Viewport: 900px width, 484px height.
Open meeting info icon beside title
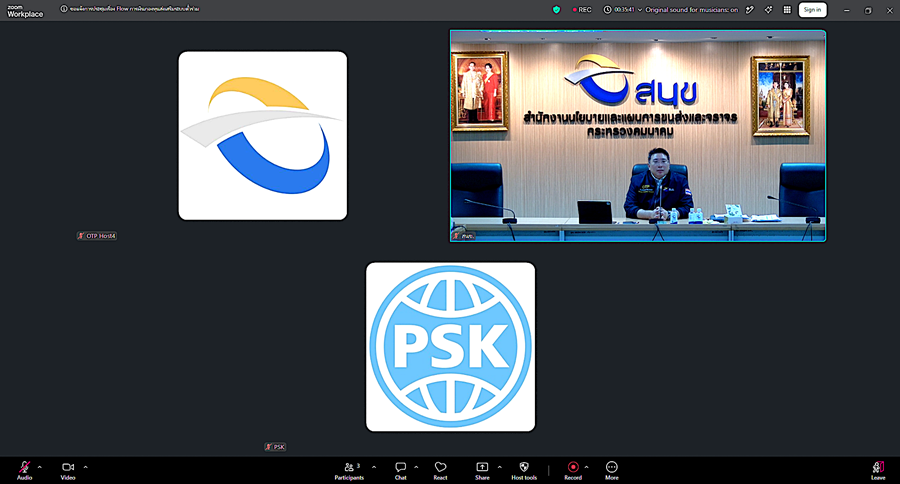pos(64,9)
